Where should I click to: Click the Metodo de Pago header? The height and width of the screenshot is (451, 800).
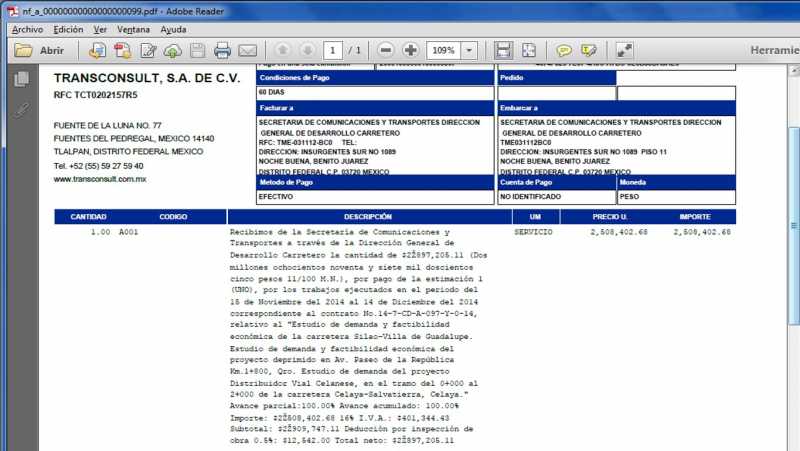pos(375,183)
